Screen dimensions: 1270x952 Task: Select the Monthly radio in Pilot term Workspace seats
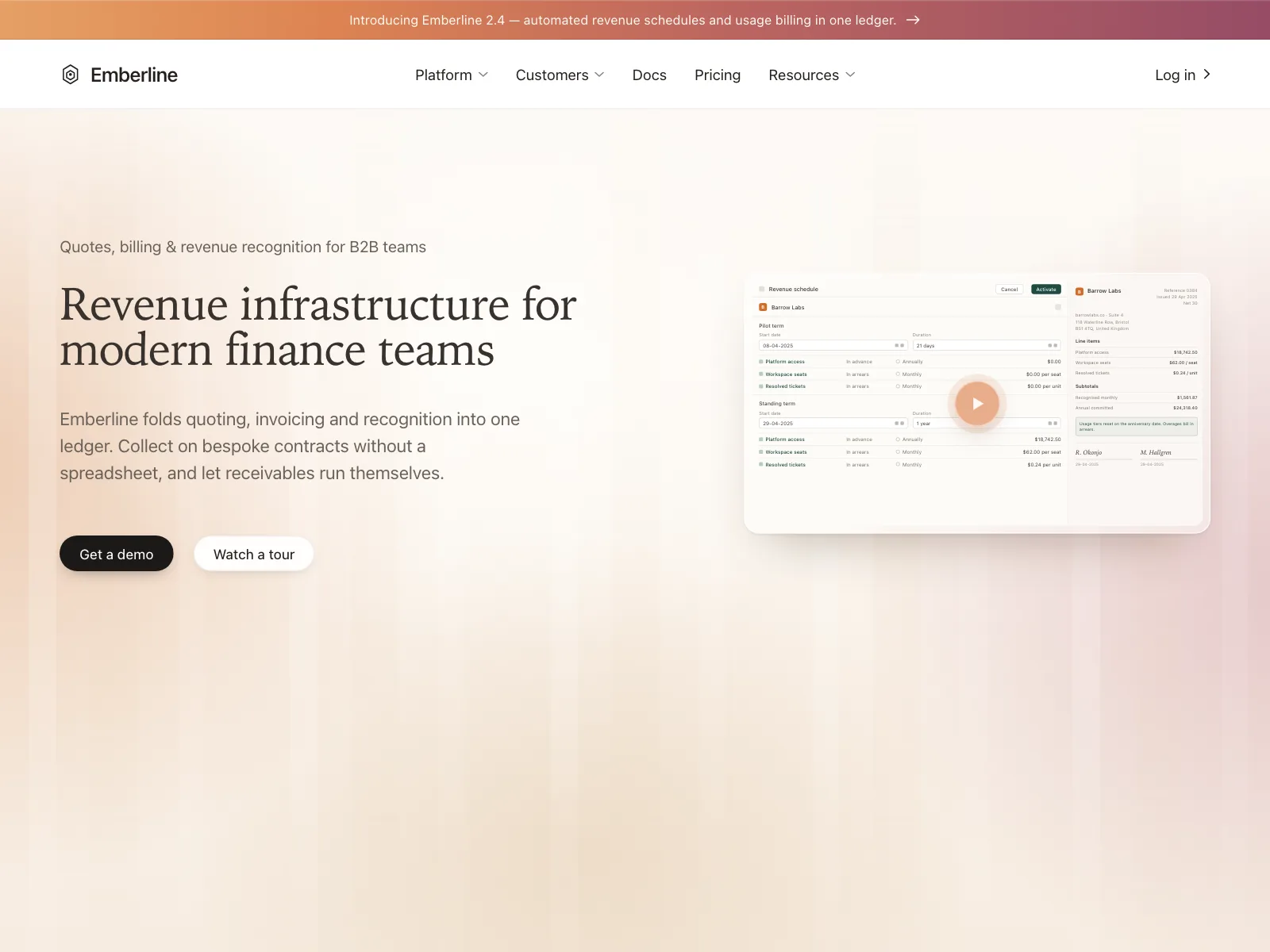[898, 374]
